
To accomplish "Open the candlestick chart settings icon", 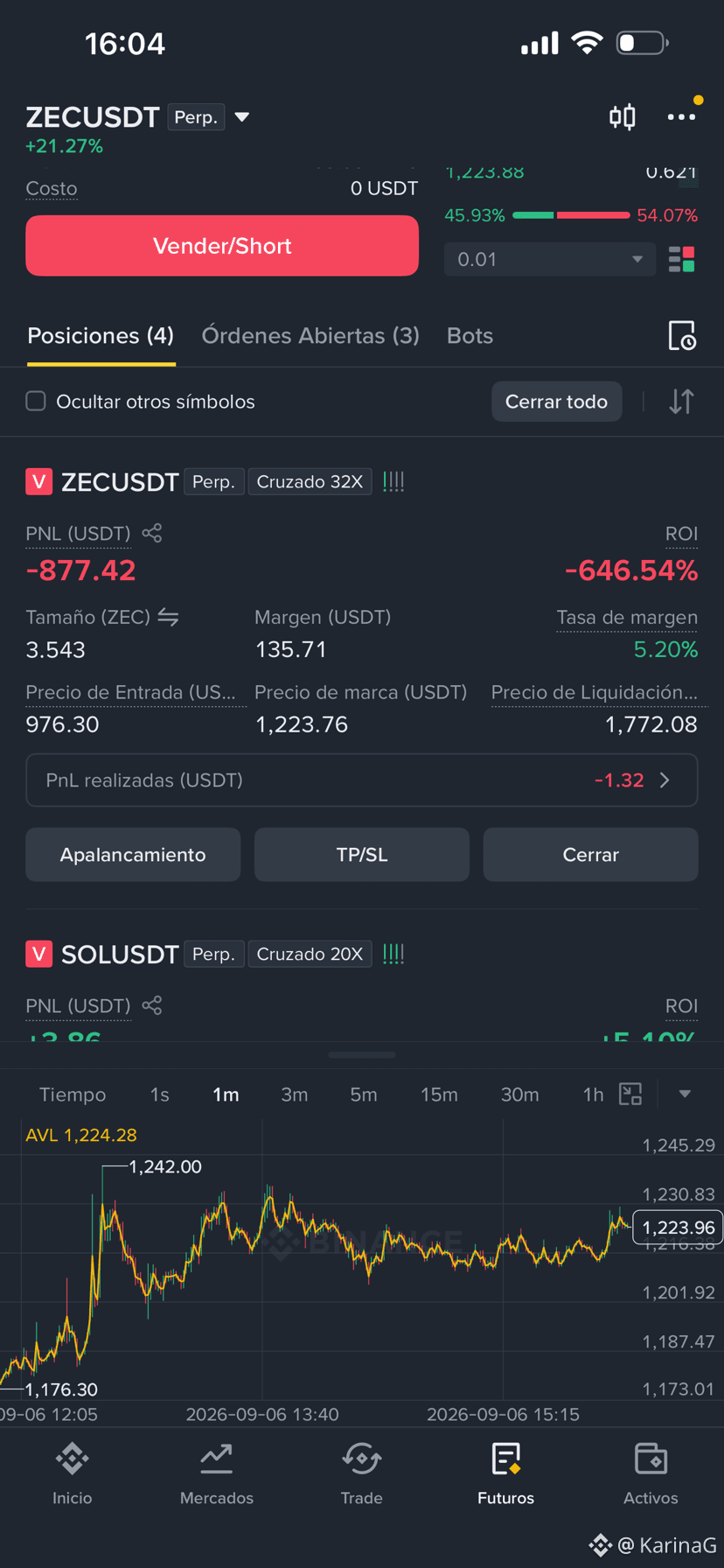I will (623, 116).
